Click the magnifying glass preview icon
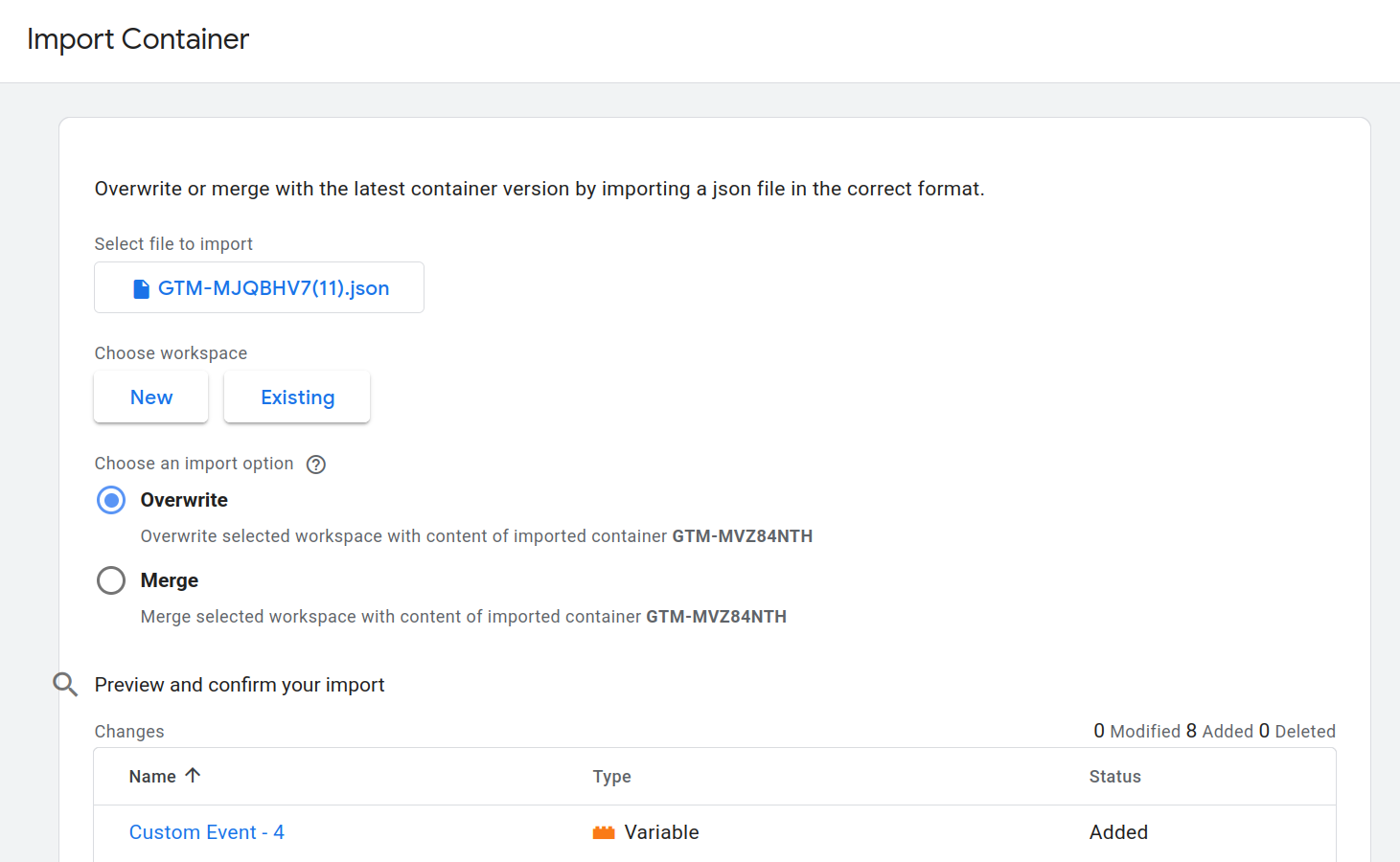Screen dimensions: 1400x862 tap(64, 684)
